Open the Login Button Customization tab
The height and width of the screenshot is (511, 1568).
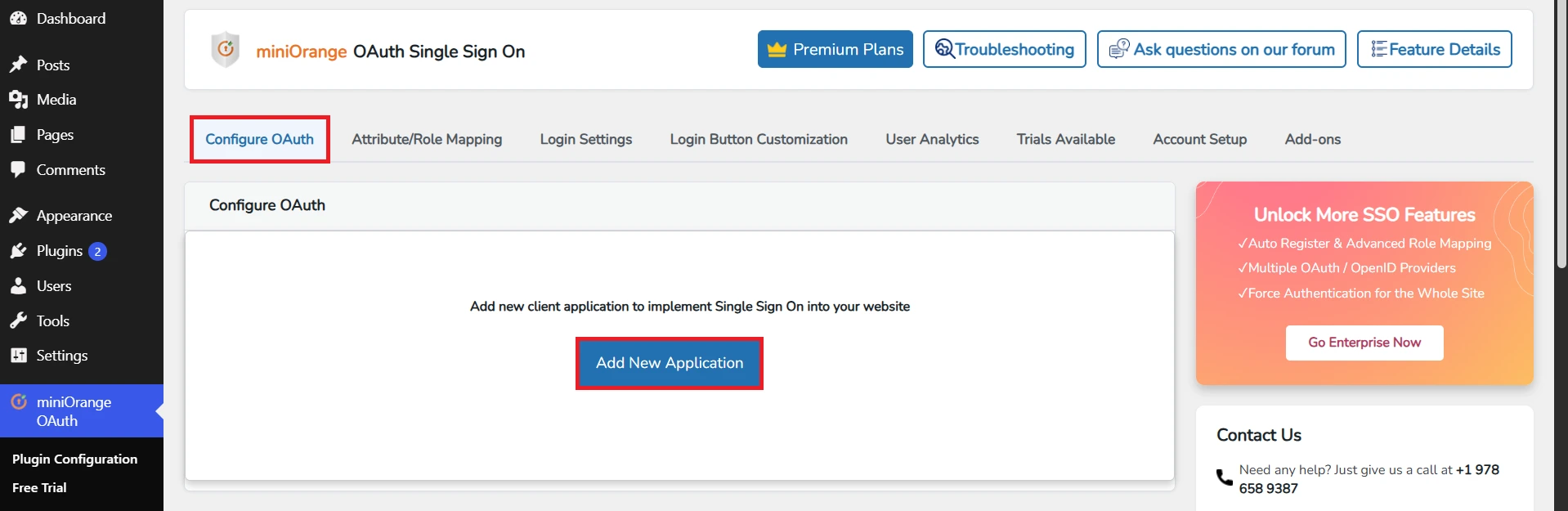759,139
